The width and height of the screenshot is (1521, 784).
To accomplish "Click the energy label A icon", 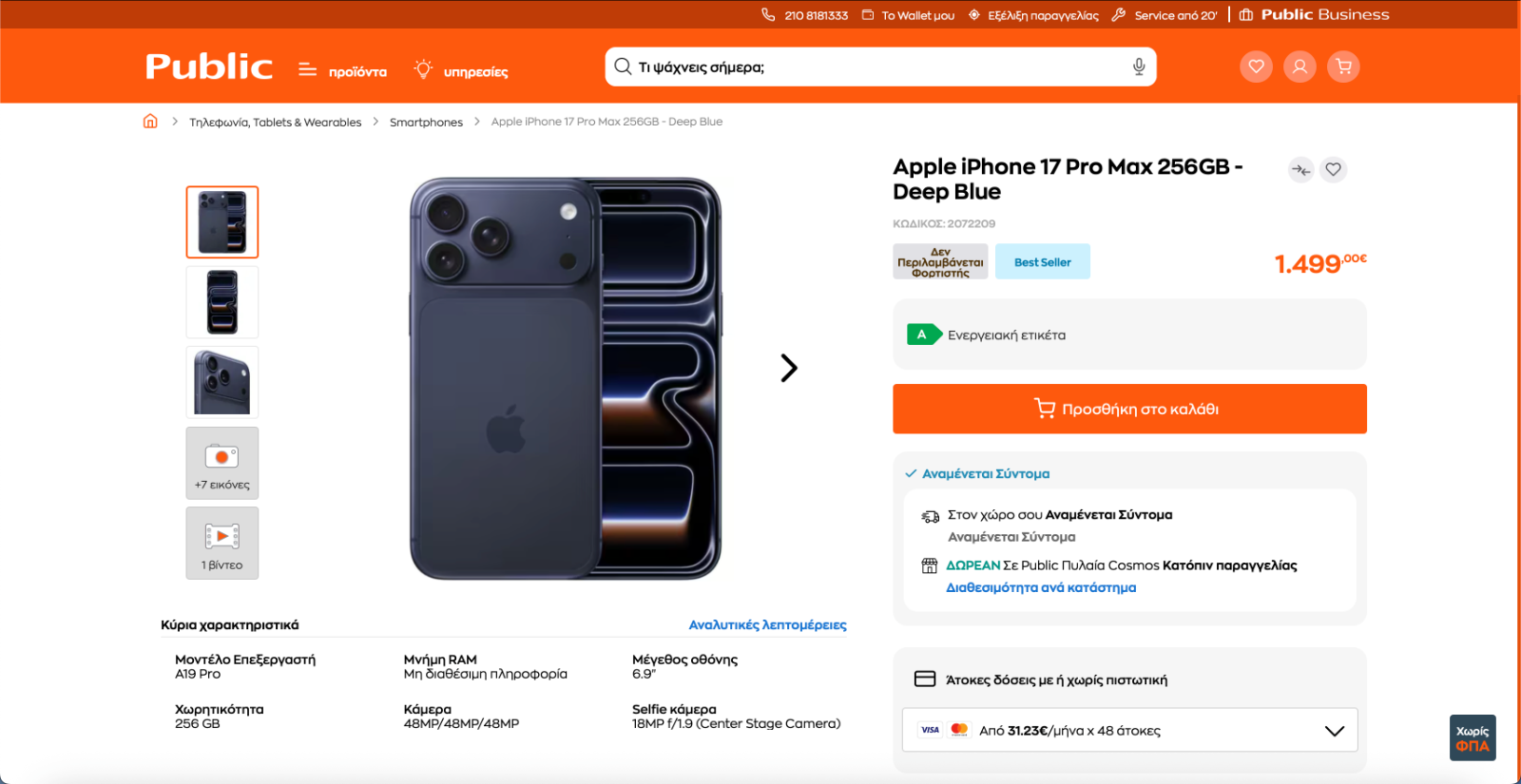I will point(923,335).
